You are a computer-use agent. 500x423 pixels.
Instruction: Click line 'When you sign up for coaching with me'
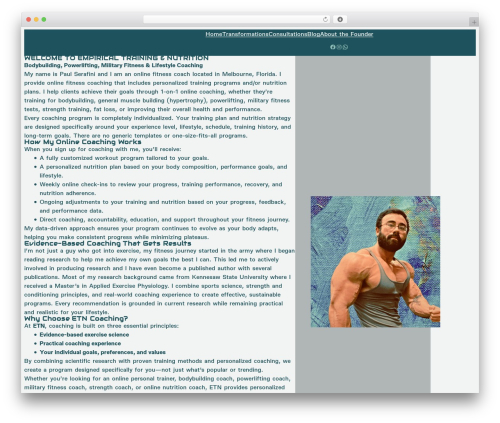click(103, 149)
